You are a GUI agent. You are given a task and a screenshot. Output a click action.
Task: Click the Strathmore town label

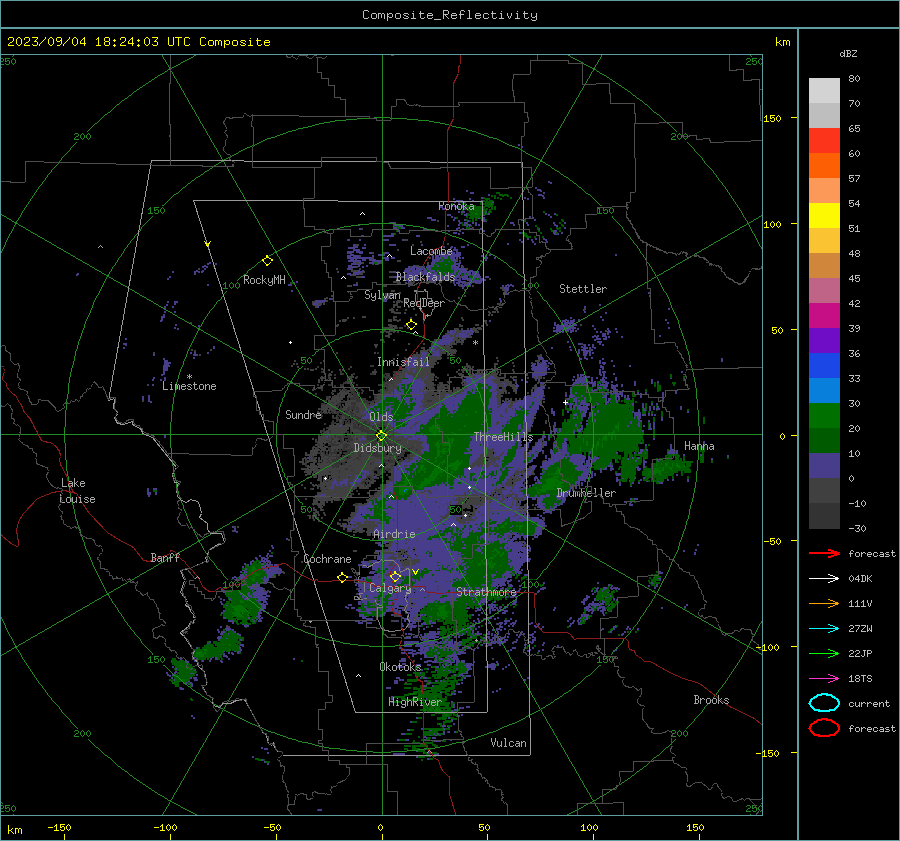tap(486, 592)
